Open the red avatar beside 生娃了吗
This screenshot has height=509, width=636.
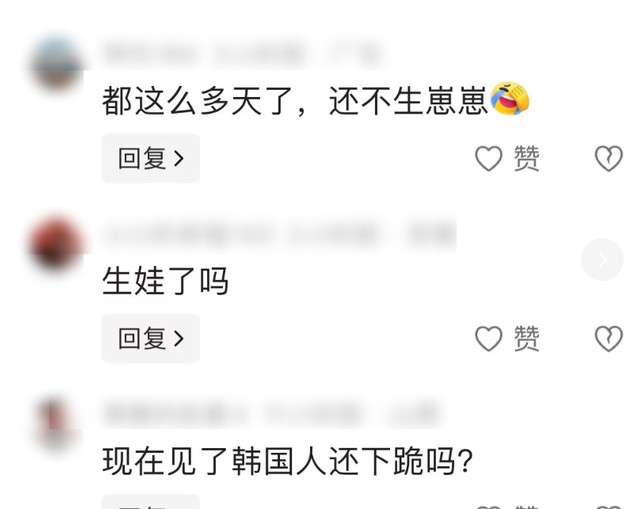click(x=57, y=243)
